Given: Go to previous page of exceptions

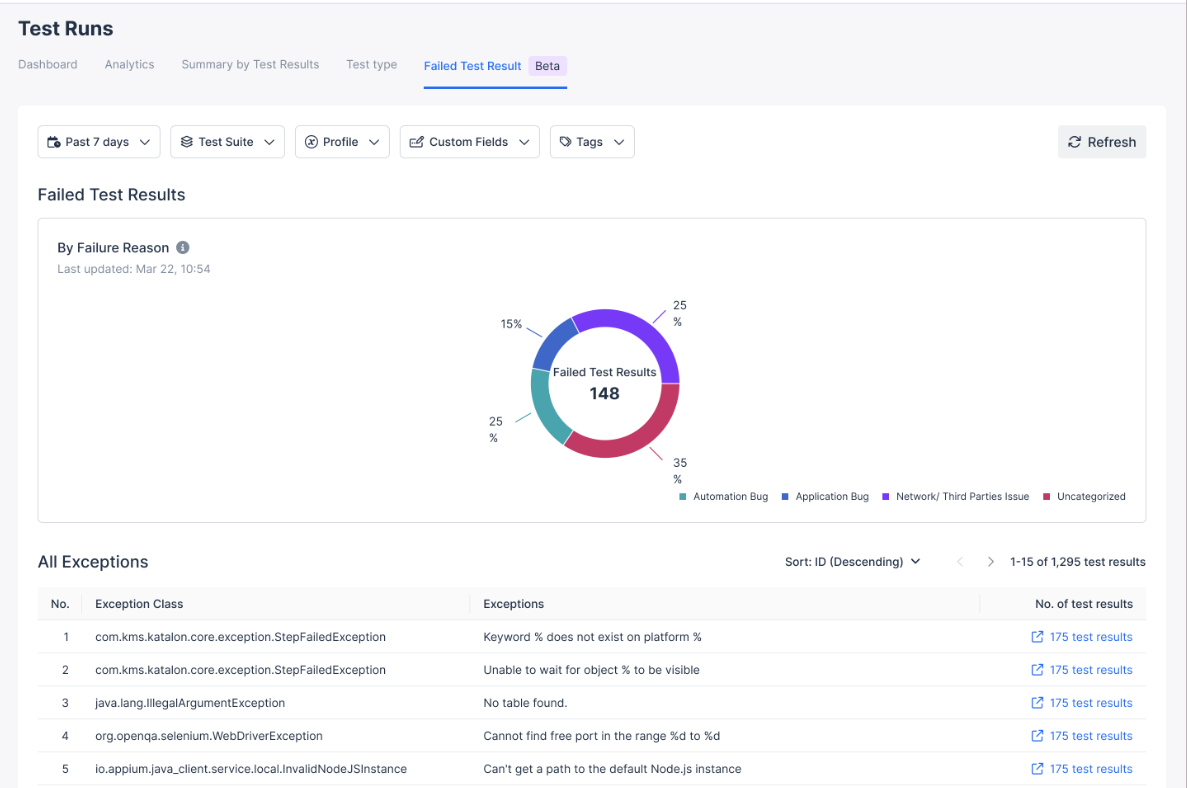Looking at the screenshot, I should (x=960, y=562).
